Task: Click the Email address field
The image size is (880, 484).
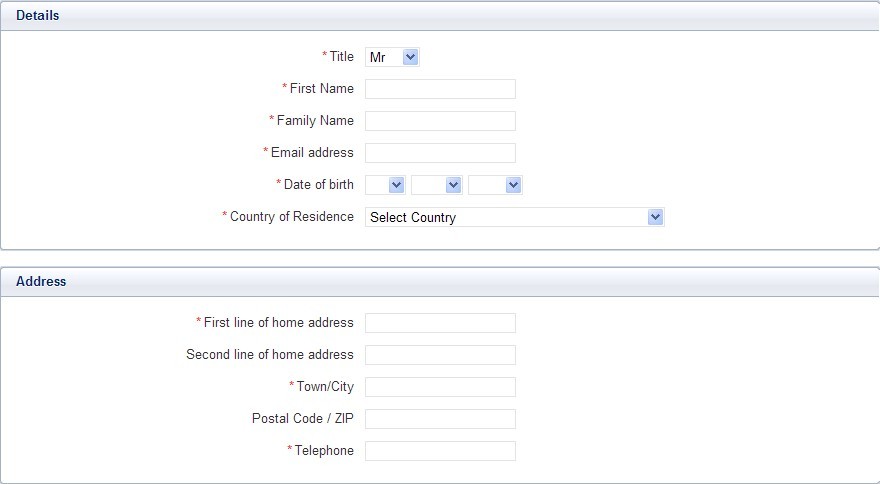Action: [x=440, y=153]
